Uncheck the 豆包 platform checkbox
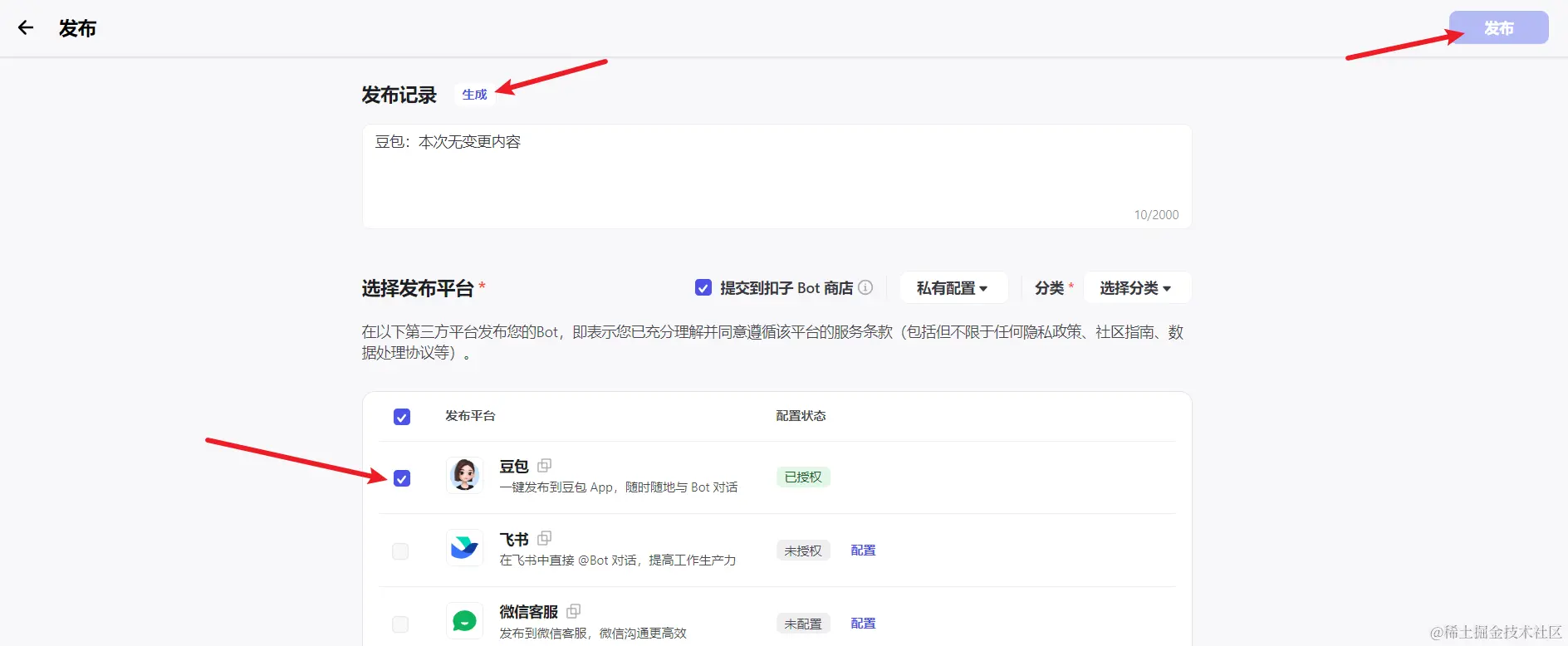Image resolution: width=1568 pixels, height=646 pixels. [x=402, y=478]
